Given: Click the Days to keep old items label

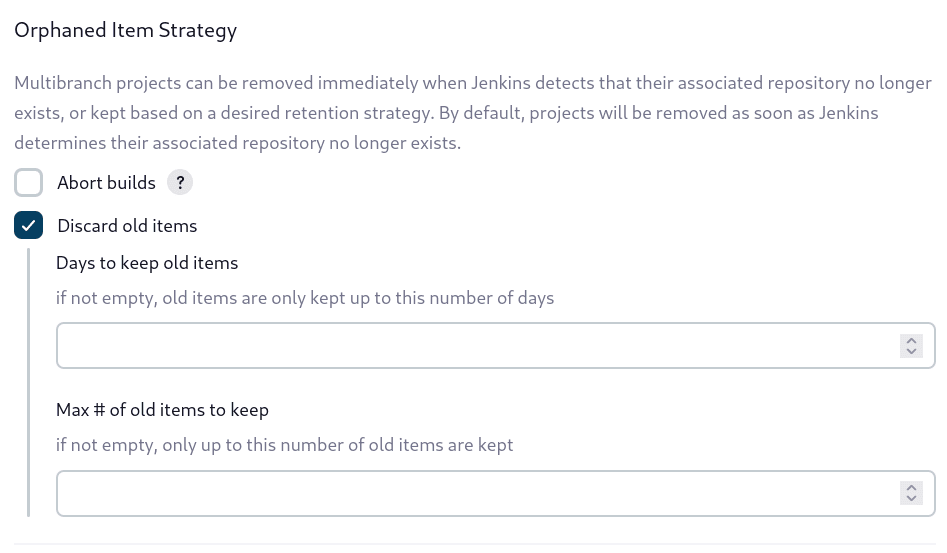Looking at the screenshot, I should 147,264.
